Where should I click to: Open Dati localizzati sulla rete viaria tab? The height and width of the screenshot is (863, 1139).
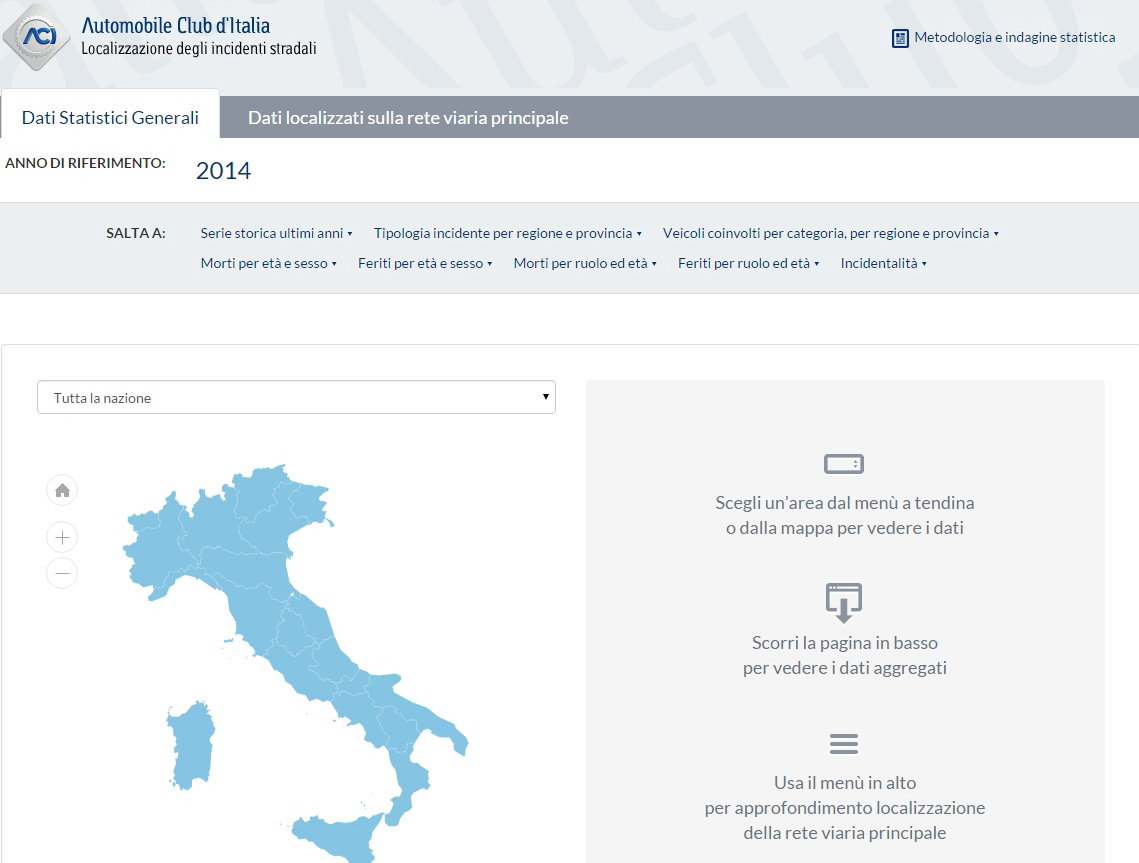click(x=408, y=118)
